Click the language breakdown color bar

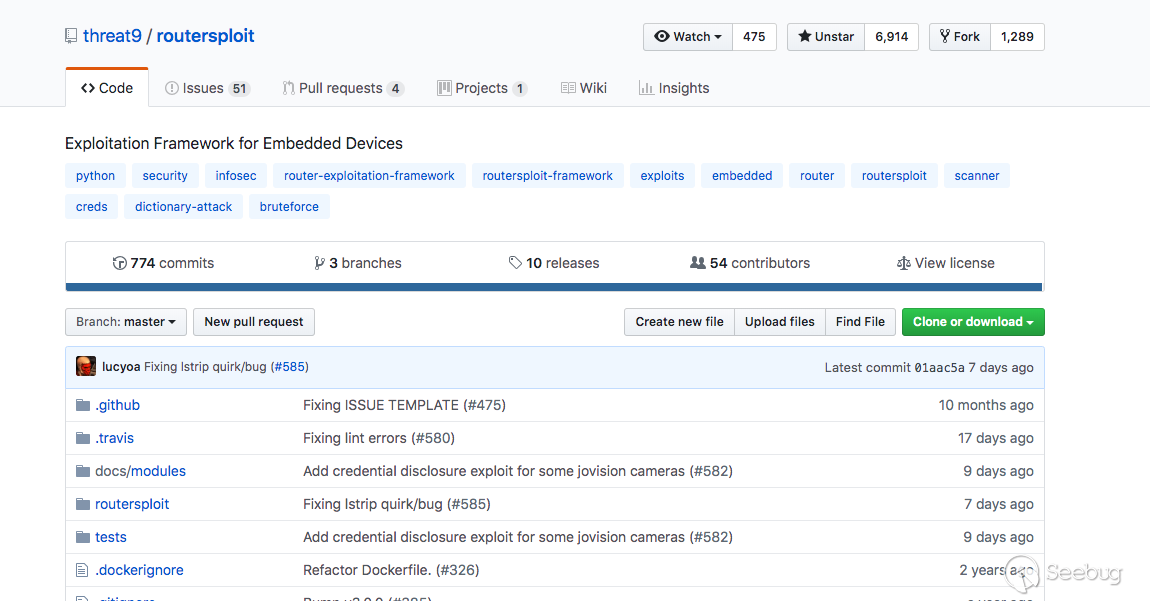554,288
